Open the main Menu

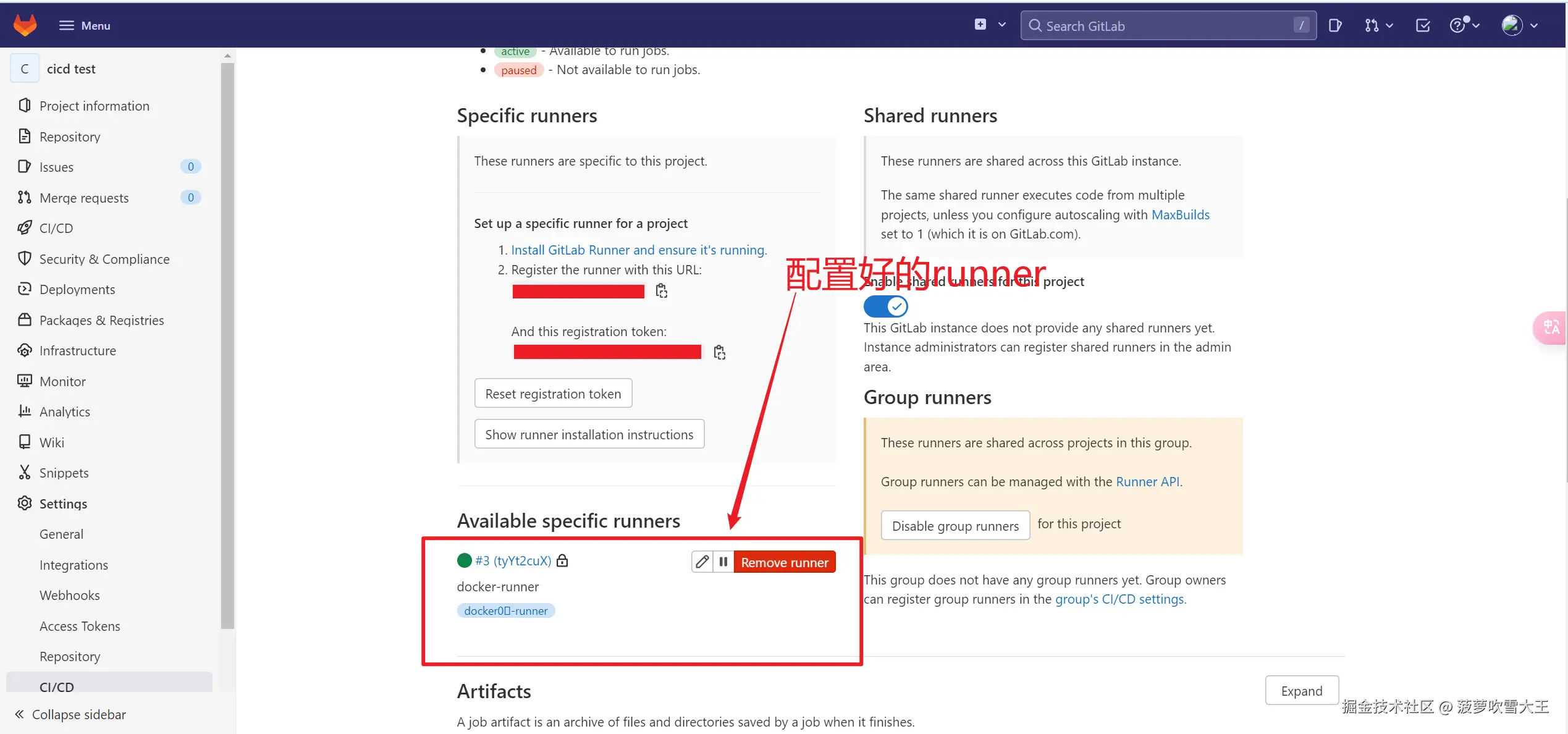[85, 25]
